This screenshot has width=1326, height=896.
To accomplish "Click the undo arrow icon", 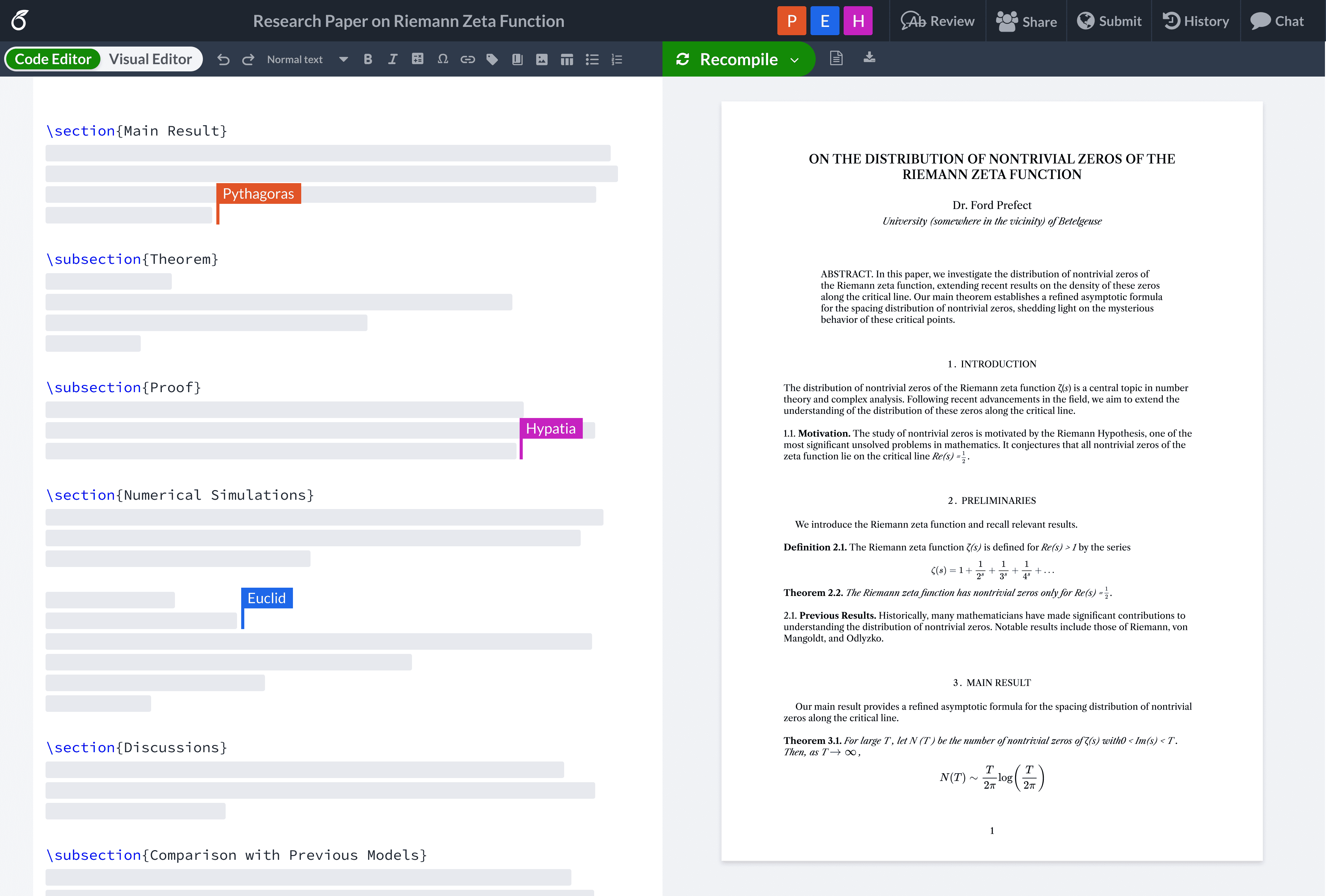I will (223, 59).
